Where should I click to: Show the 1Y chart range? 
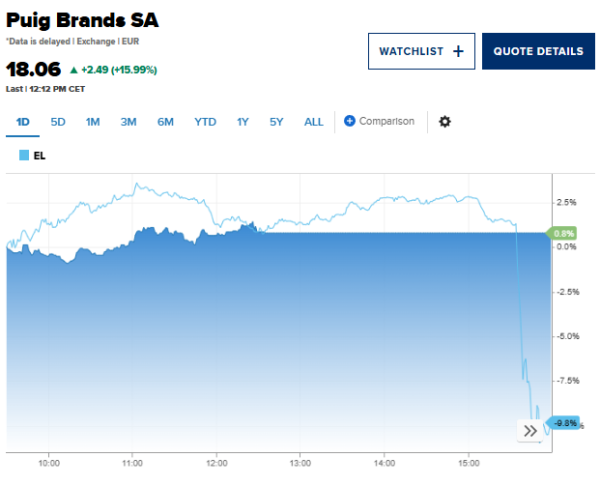(243, 122)
